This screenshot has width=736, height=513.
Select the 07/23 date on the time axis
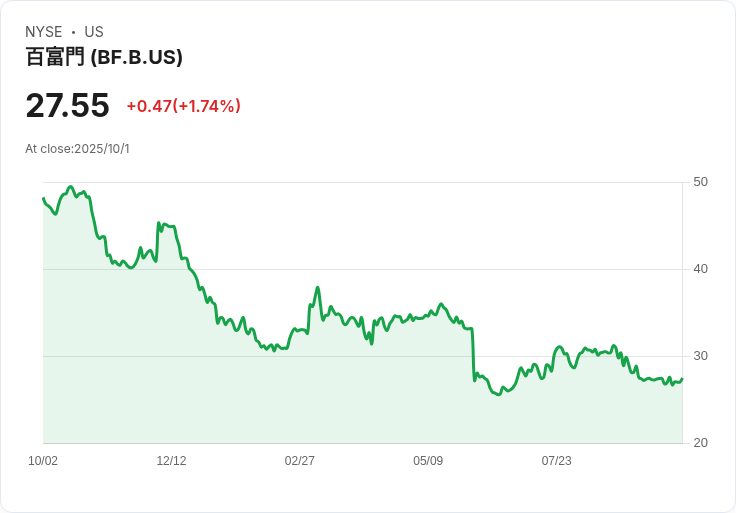pyautogui.click(x=556, y=461)
